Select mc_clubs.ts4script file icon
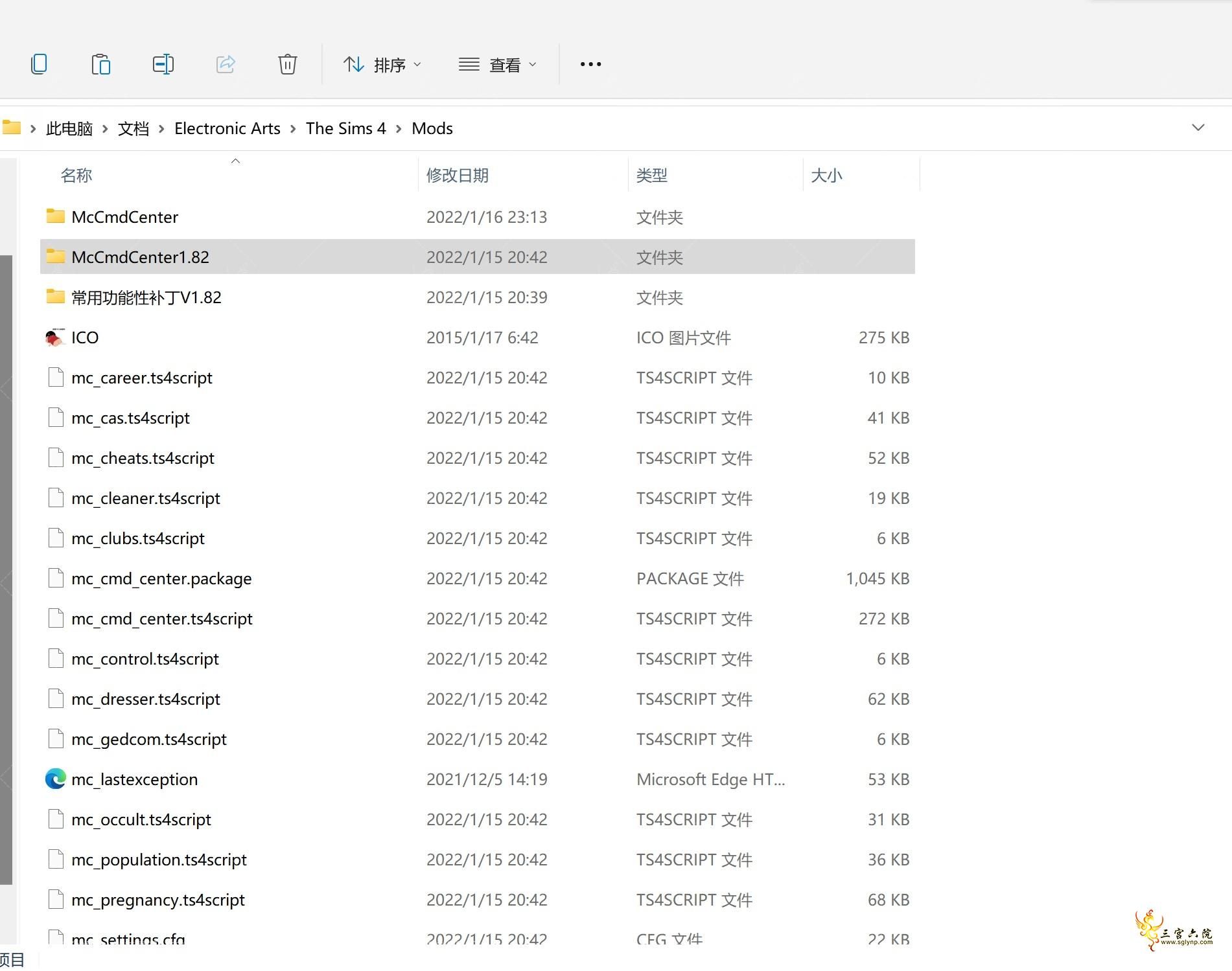The width and height of the screenshot is (1232, 971). [x=56, y=538]
